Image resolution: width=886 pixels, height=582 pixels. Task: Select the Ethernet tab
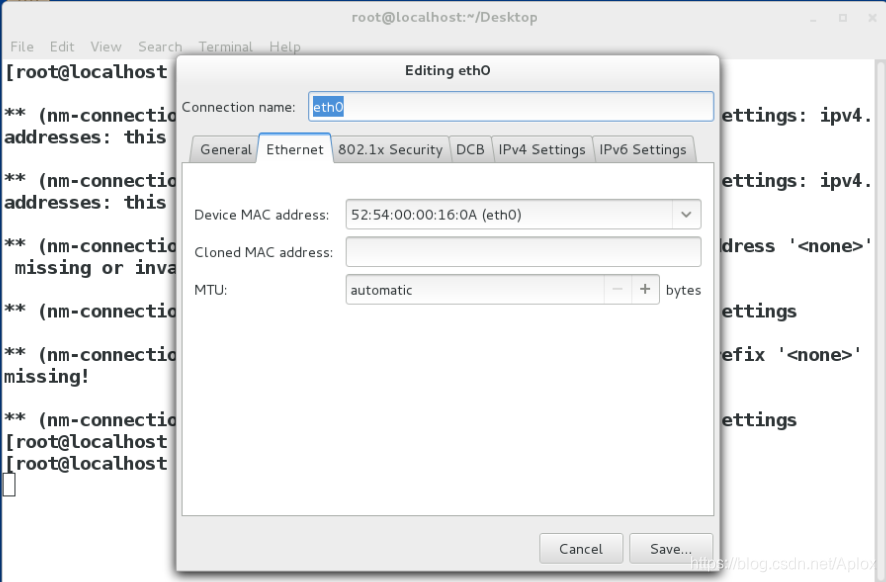pos(295,149)
